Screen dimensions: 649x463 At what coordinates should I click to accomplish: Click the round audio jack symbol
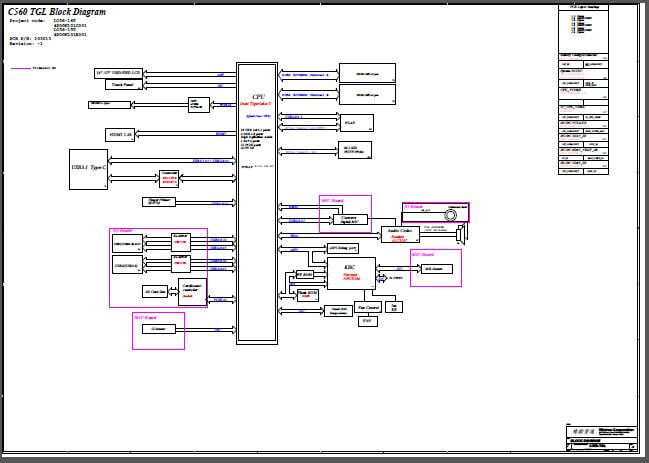pyautogui.click(x=451, y=214)
